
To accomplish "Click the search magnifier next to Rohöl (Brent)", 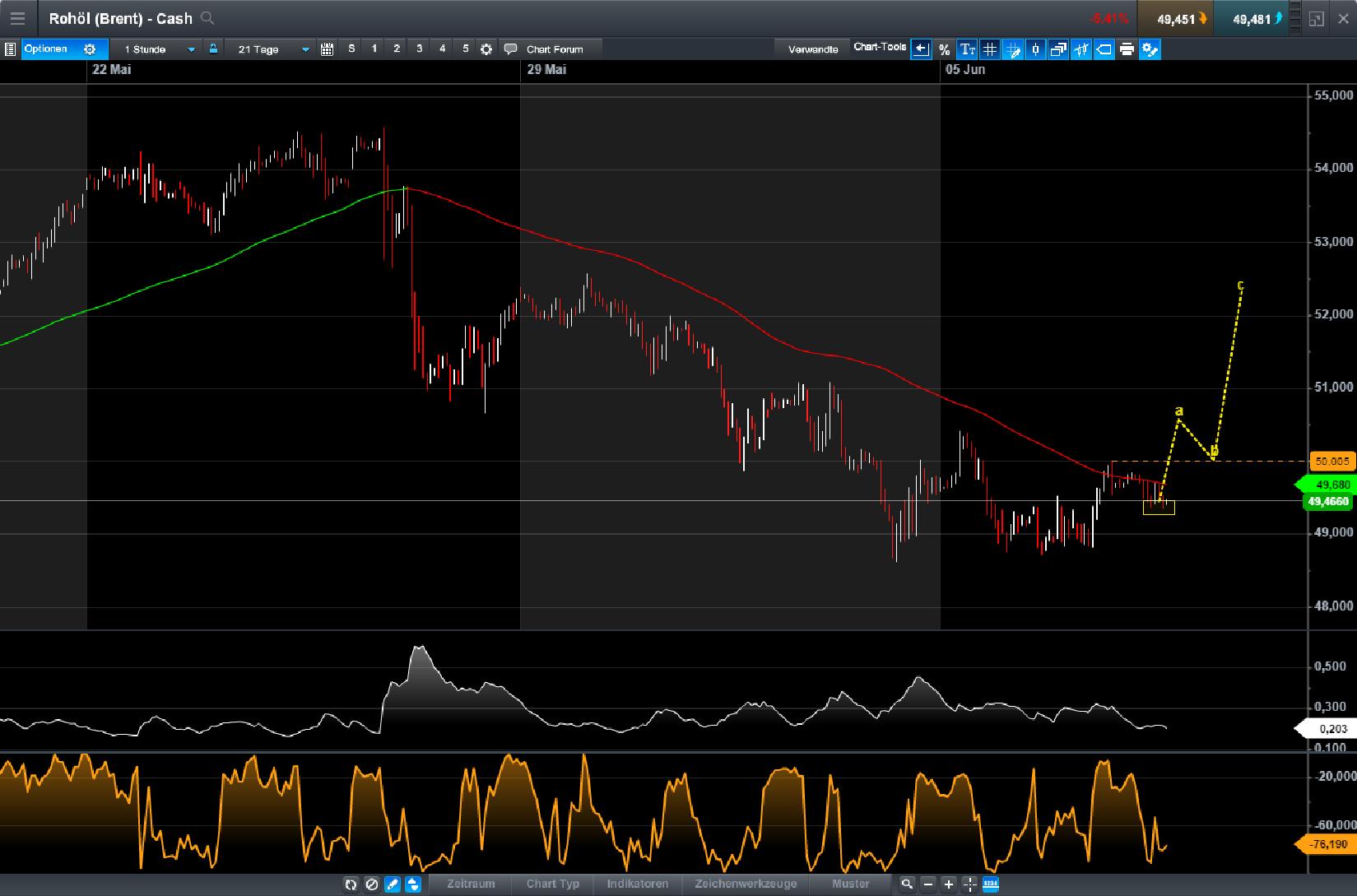I will tap(207, 17).
